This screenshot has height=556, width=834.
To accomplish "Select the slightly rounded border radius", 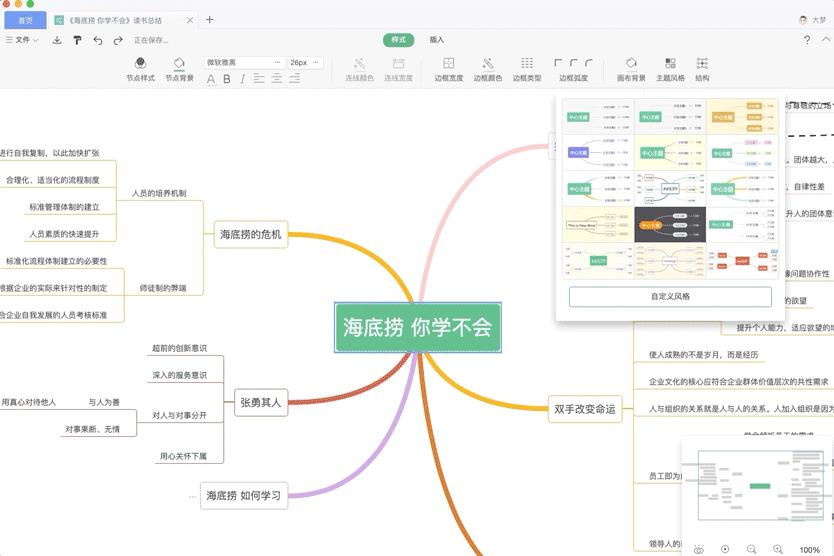I will click(x=573, y=63).
